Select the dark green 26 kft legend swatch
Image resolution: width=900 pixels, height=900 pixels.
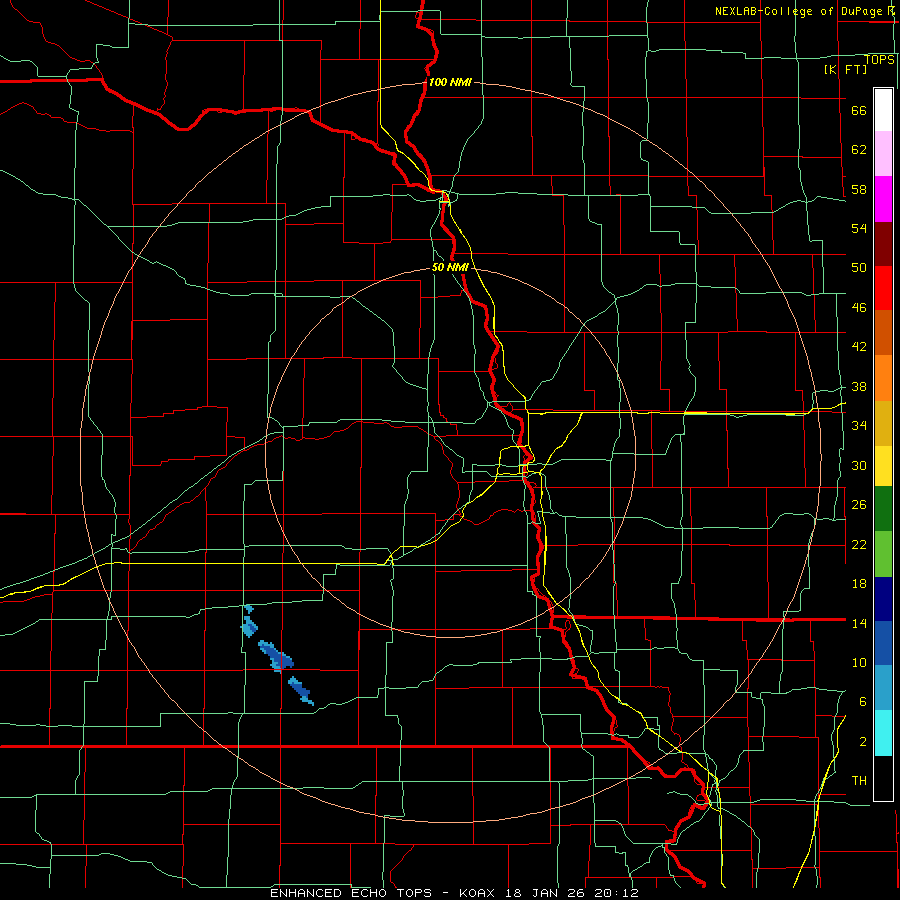pos(883,509)
